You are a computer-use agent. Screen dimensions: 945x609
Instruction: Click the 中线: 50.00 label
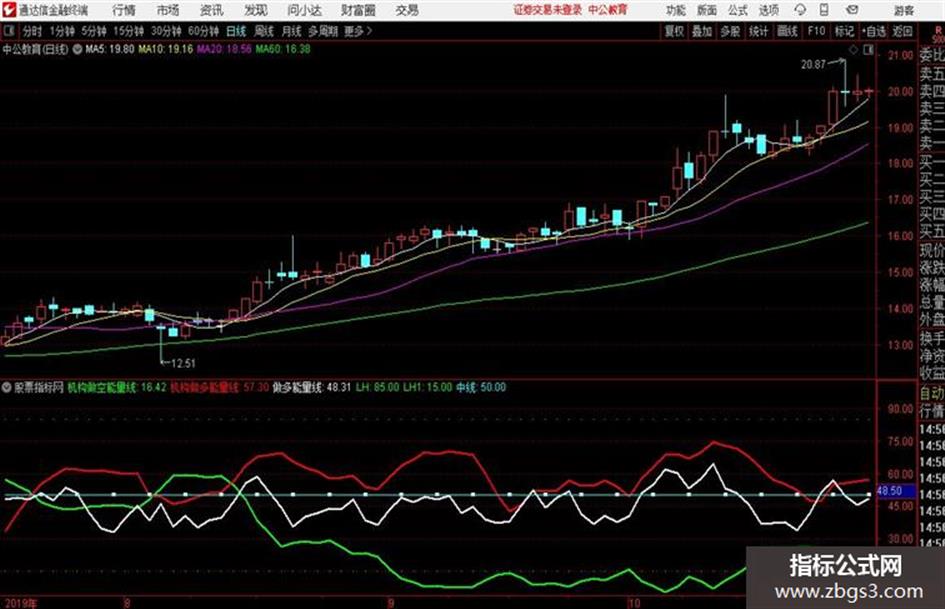tap(481, 388)
